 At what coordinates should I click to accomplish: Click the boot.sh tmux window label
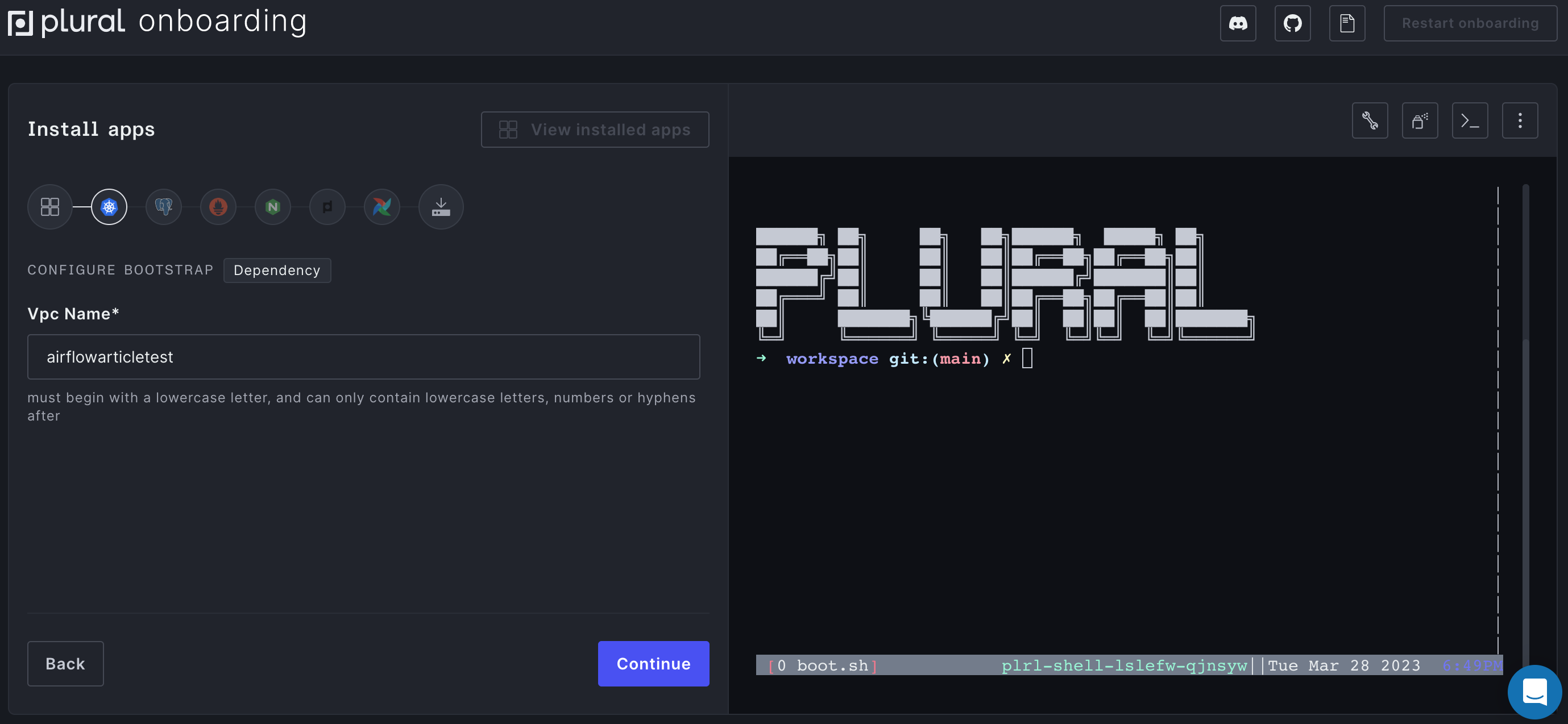[x=823, y=665]
